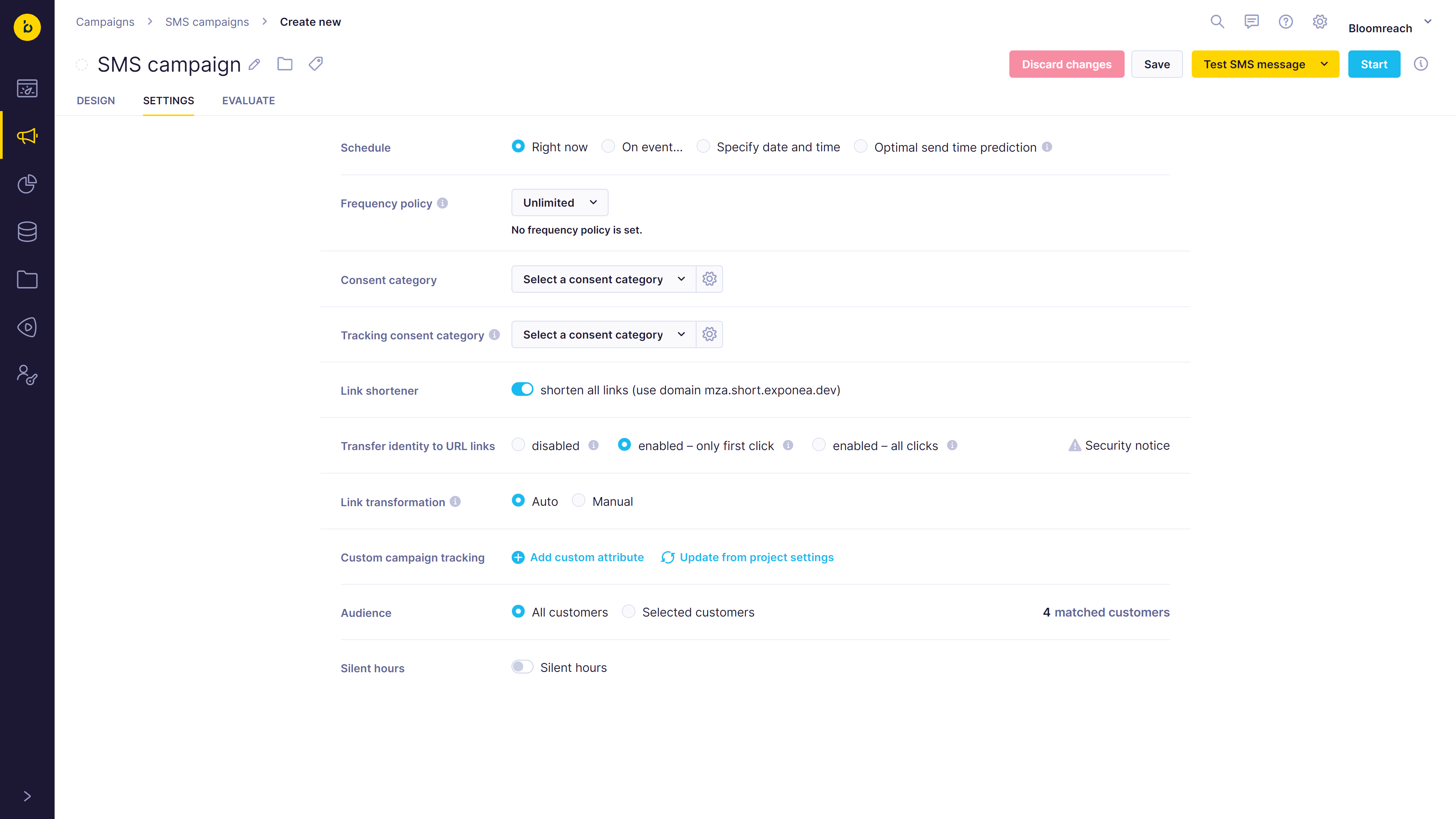Viewport: 1456px width, 819px height.
Task: Open the Unlimited frequency policy dropdown
Action: (x=560, y=202)
